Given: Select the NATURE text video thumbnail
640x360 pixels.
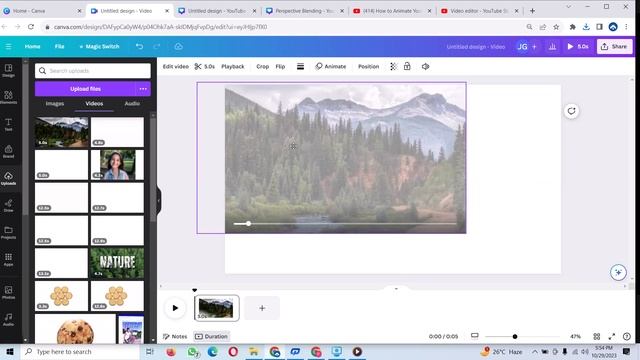Looking at the screenshot, I should coord(117,263).
